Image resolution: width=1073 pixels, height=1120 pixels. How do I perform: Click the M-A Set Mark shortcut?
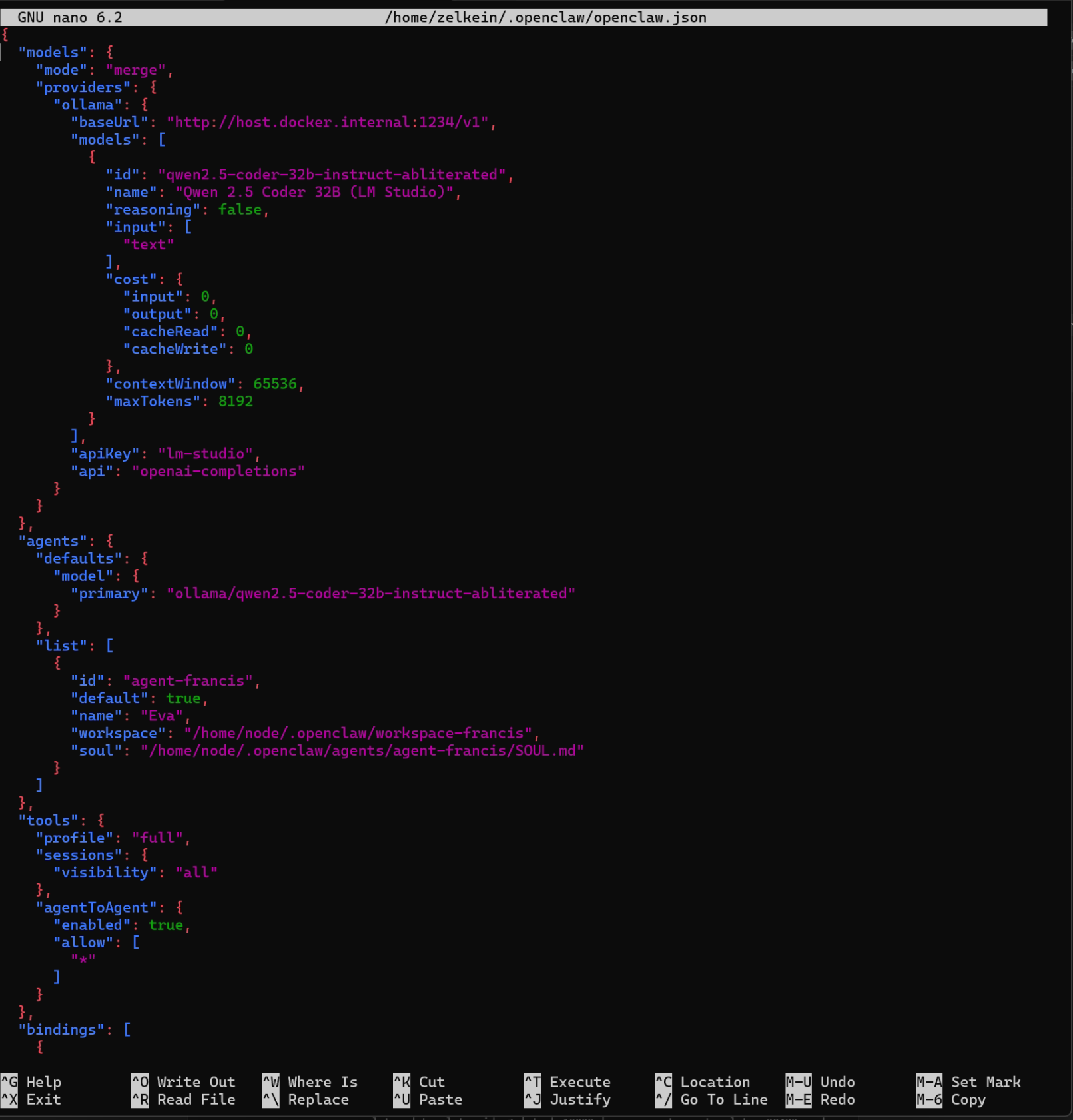[968, 1082]
